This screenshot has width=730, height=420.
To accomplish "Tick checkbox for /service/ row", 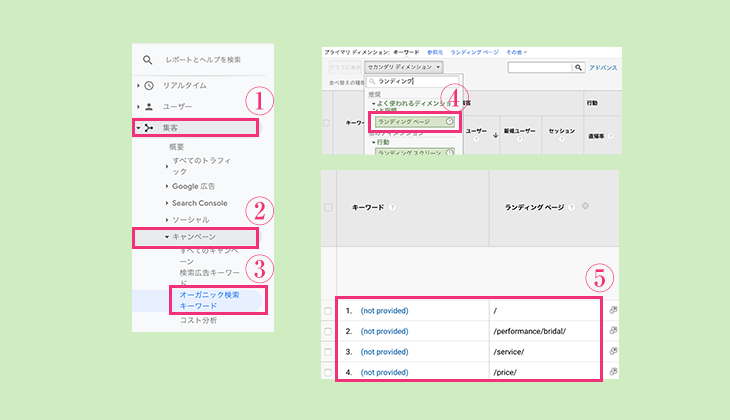I will coord(328,352).
